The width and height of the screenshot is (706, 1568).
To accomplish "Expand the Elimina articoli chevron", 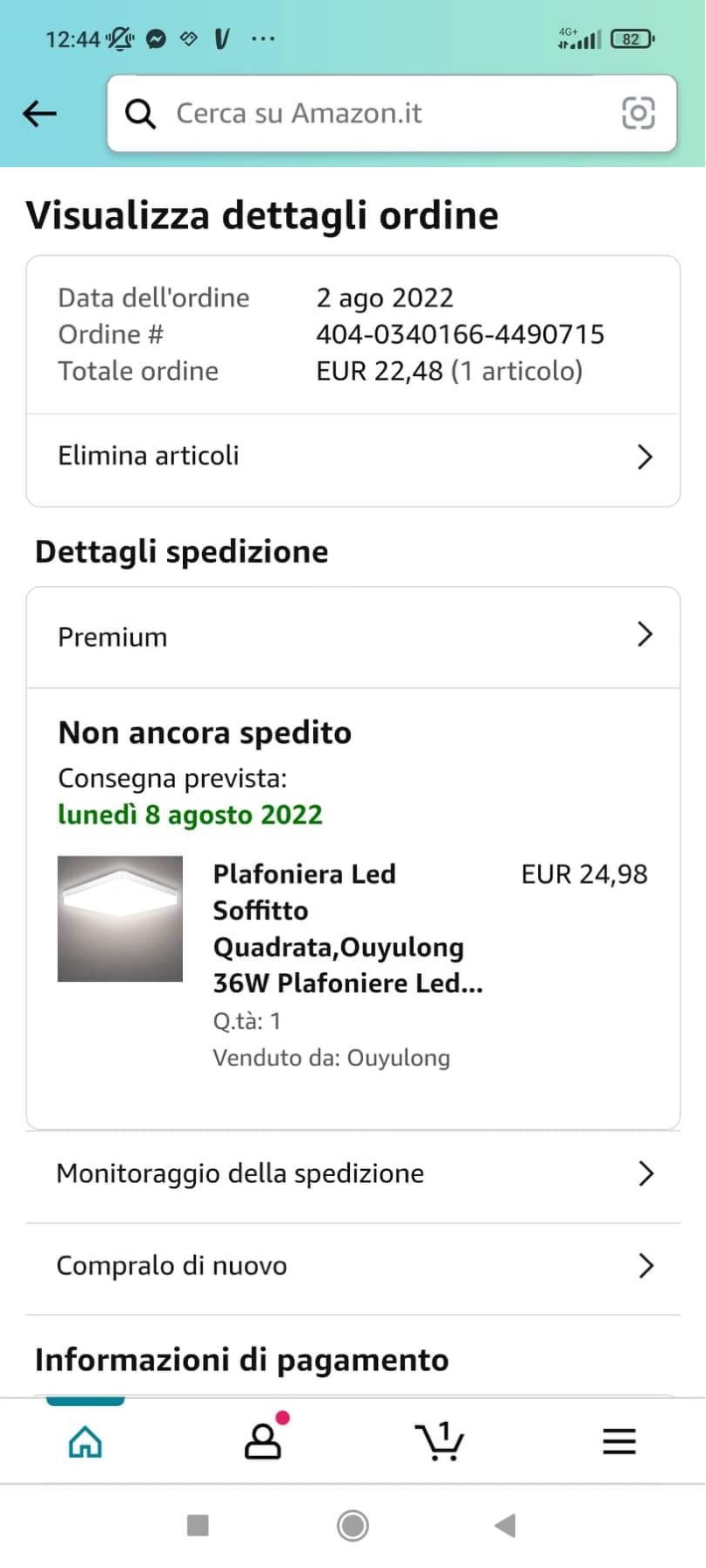I will (x=645, y=457).
